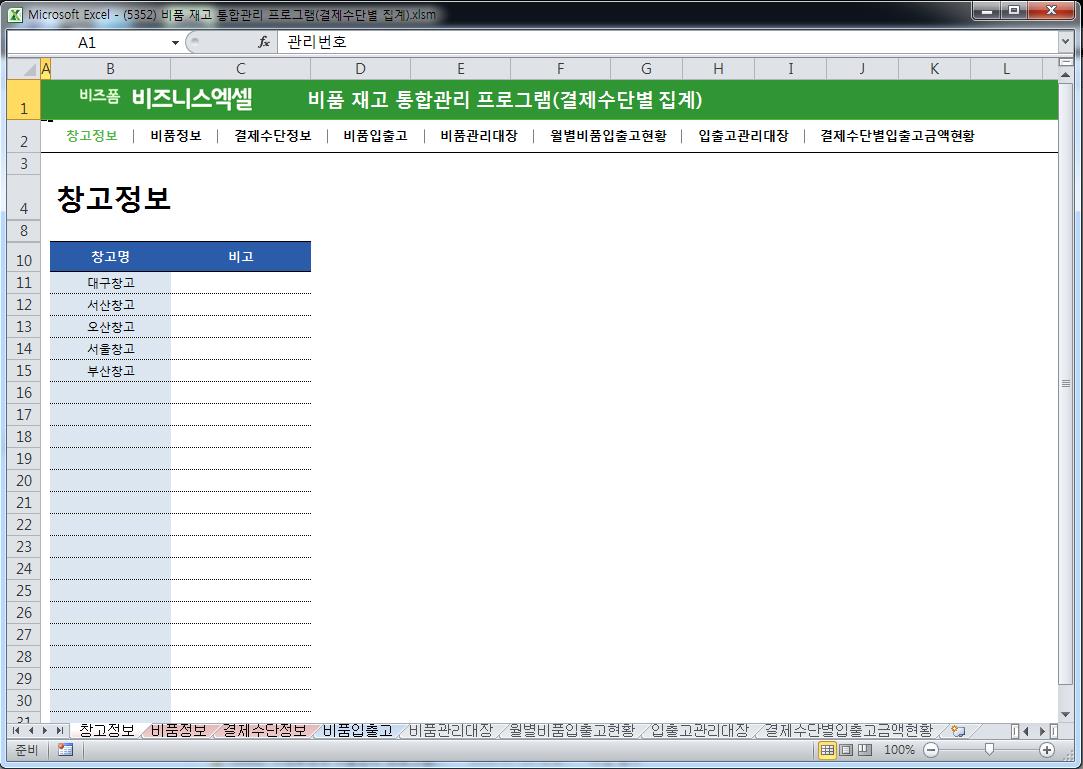Select column F header
Image resolution: width=1083 pixels, height=769 pixels.
(560, 69)
